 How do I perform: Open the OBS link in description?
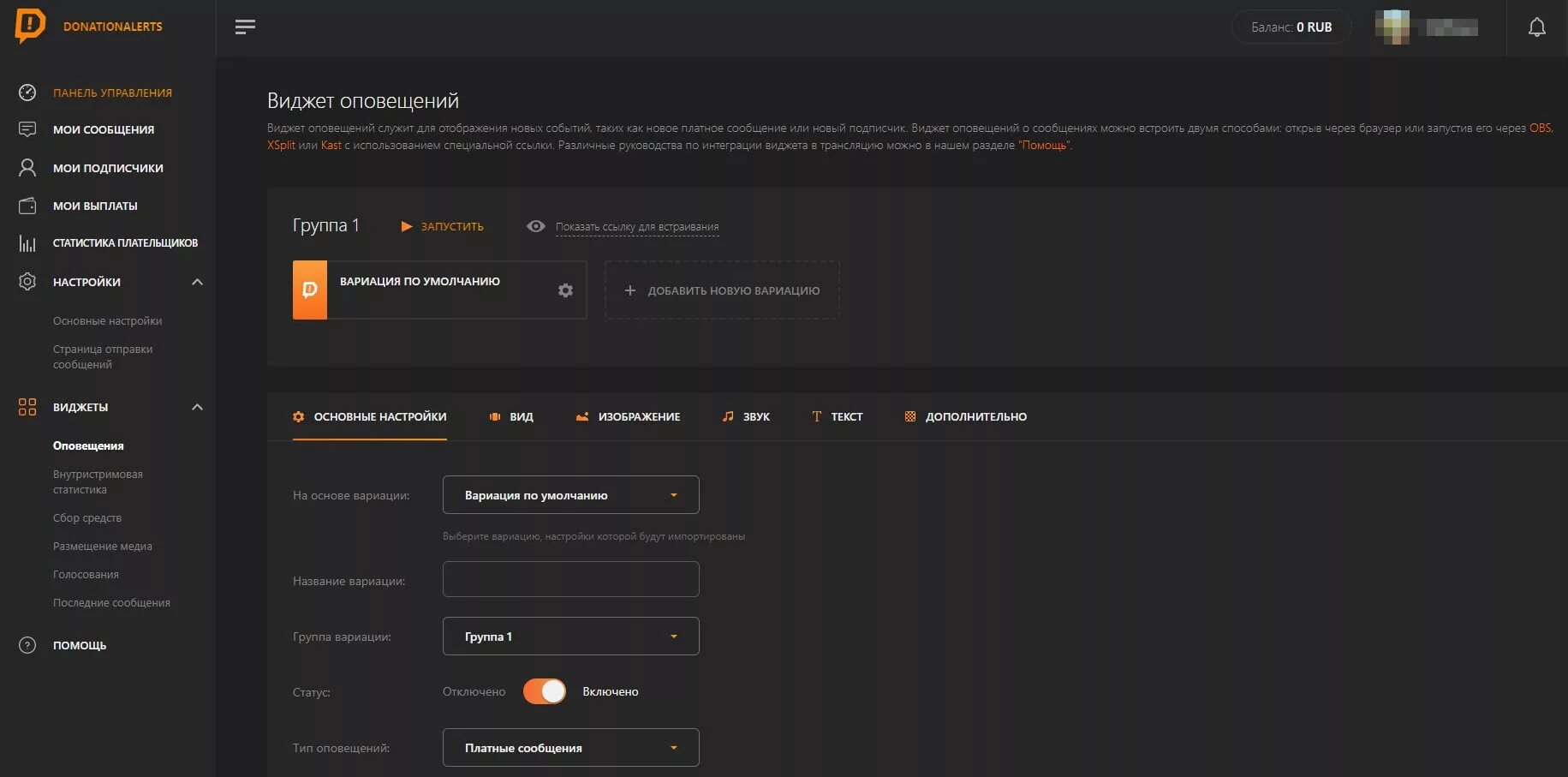coord(1540,128)
